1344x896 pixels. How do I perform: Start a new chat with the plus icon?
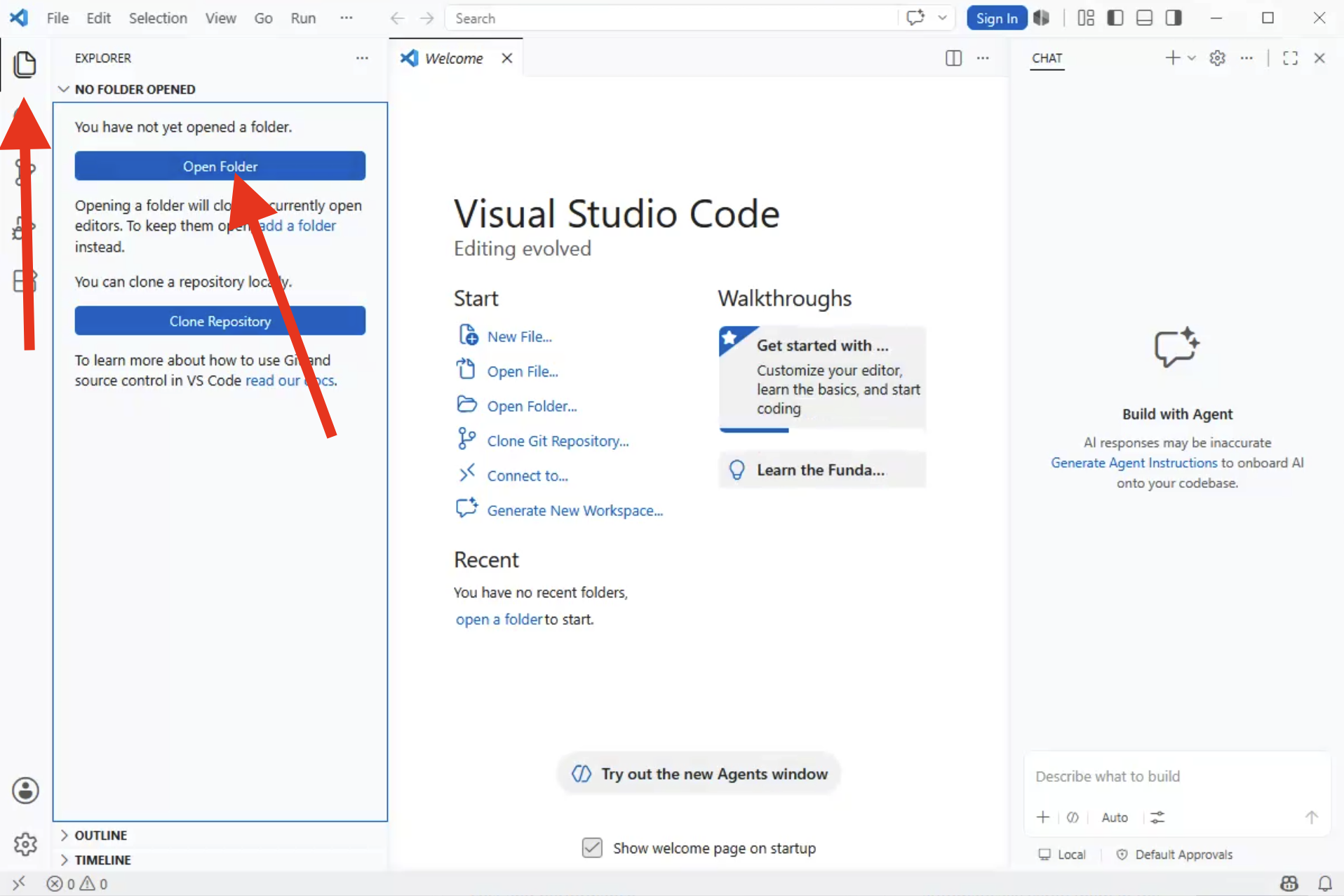tap(1172, 58)
